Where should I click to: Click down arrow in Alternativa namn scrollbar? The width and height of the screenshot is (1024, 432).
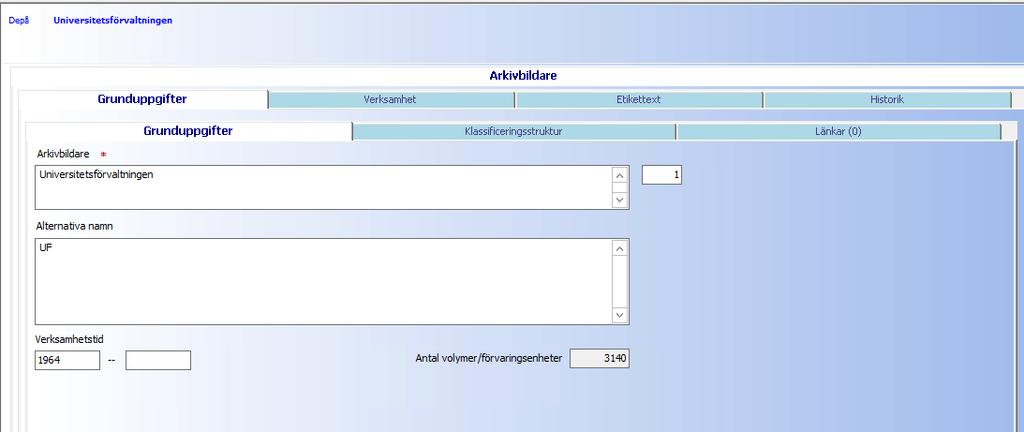coord(620,315)
